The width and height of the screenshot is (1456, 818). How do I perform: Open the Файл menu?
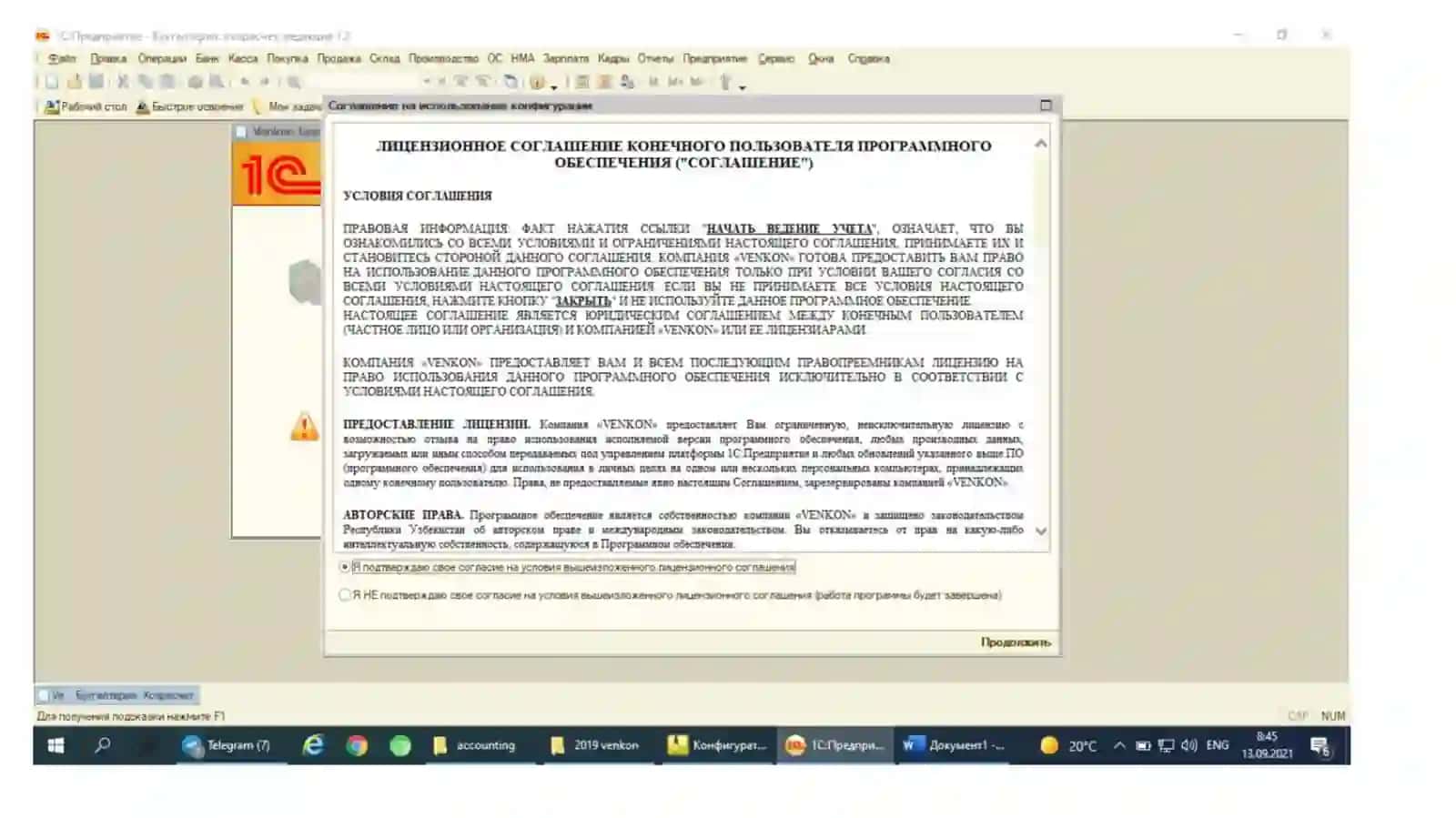pos(63,58)
